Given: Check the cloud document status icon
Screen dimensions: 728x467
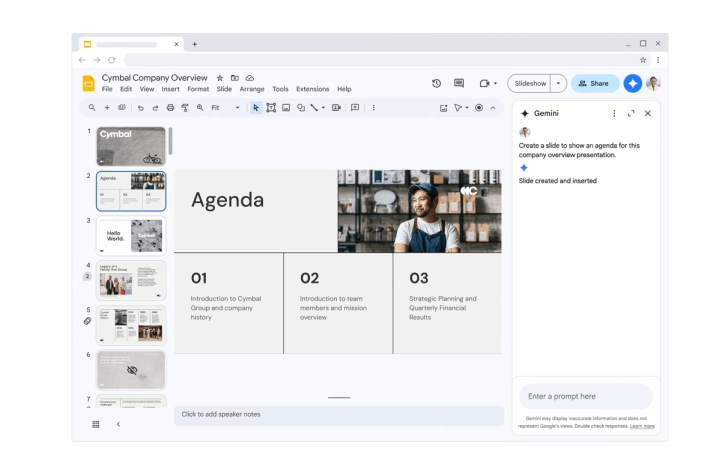Looking at the screenshot, I should (x=250, y=78).
